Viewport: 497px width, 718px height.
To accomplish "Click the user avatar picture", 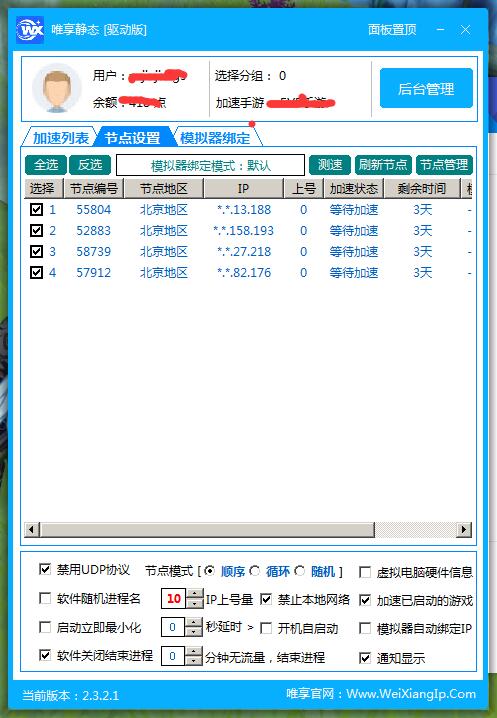I will pos(57,88).
